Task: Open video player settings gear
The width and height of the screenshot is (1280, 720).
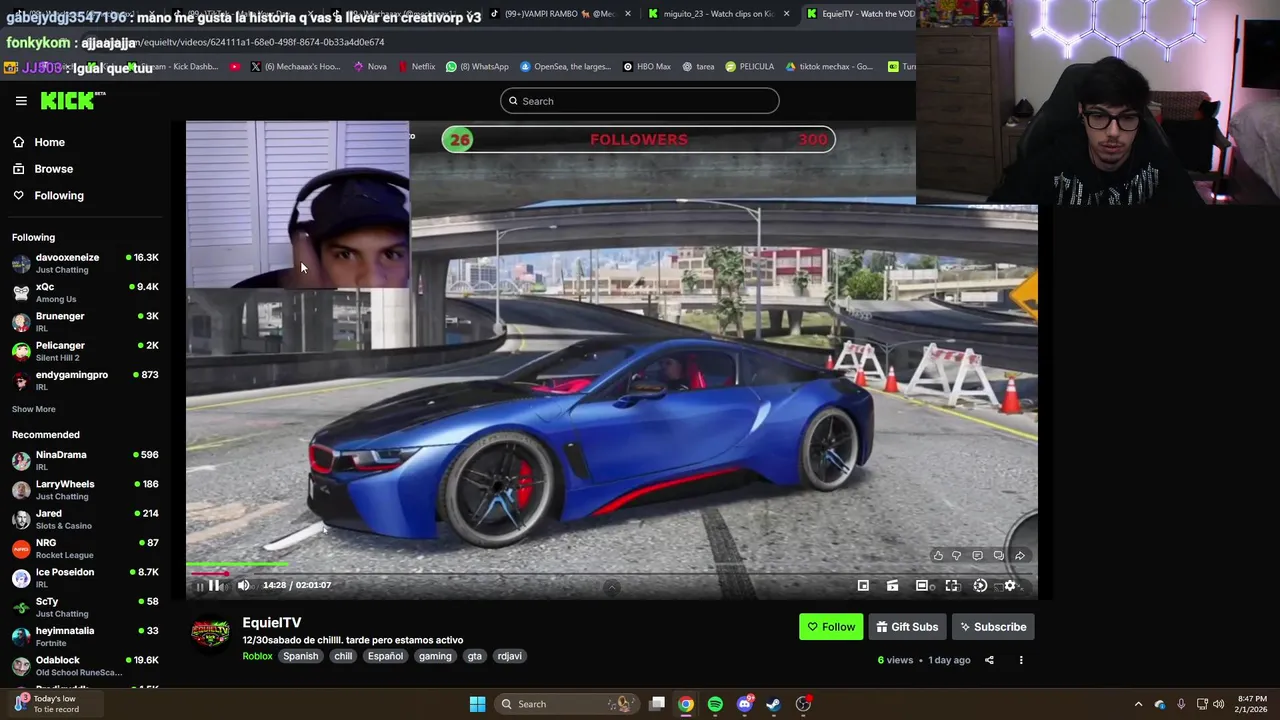Action: 1010,585
